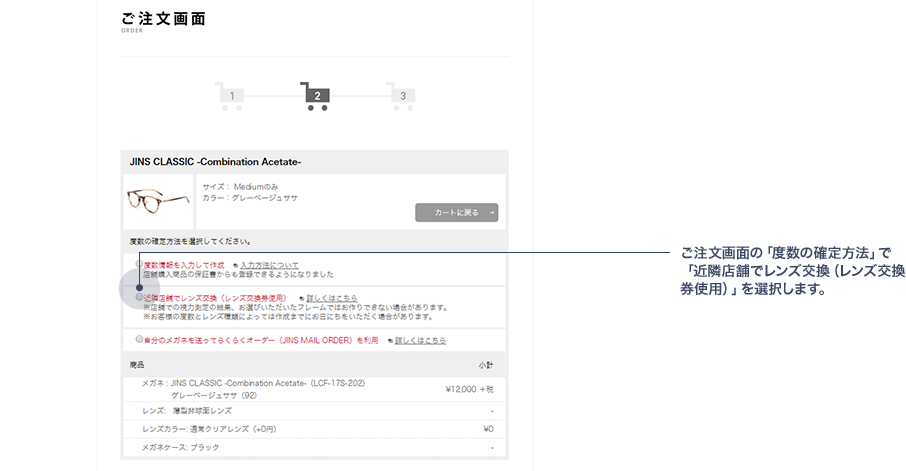Click the ¥12,000 +税 price
Screen dimensions: 906x471
[x=469, y=390]
